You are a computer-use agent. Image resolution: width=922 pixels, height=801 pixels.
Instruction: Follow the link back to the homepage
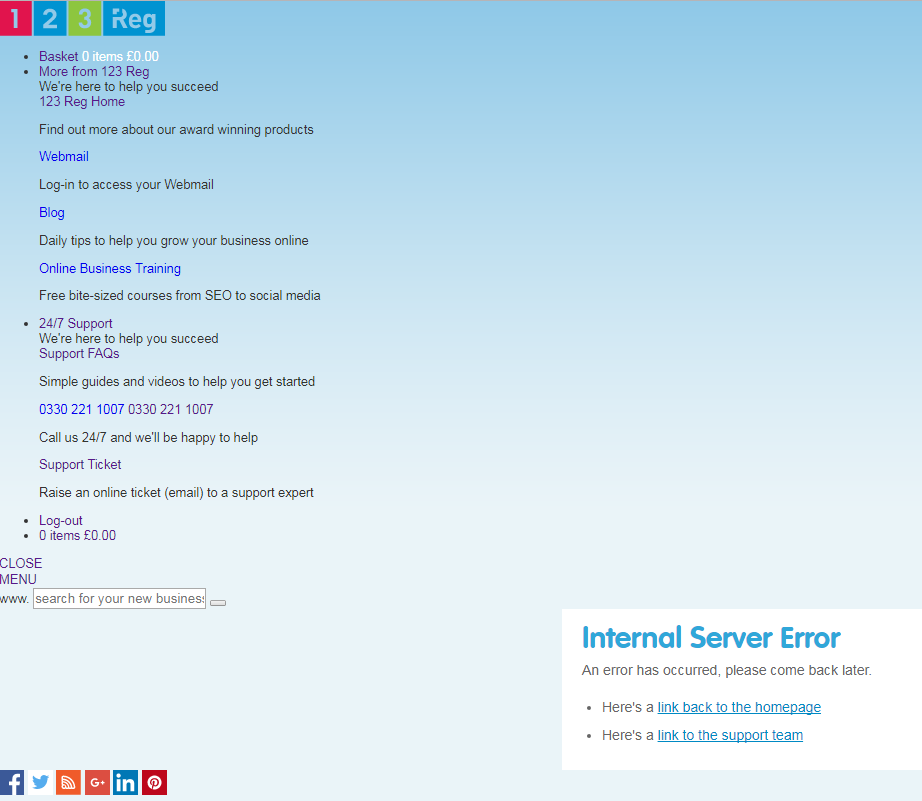(x=739, y=707)
